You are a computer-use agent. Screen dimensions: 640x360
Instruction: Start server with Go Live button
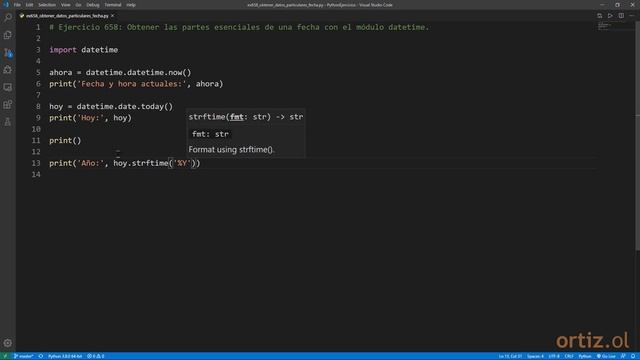pyautogui.click(x=606, y=356)
